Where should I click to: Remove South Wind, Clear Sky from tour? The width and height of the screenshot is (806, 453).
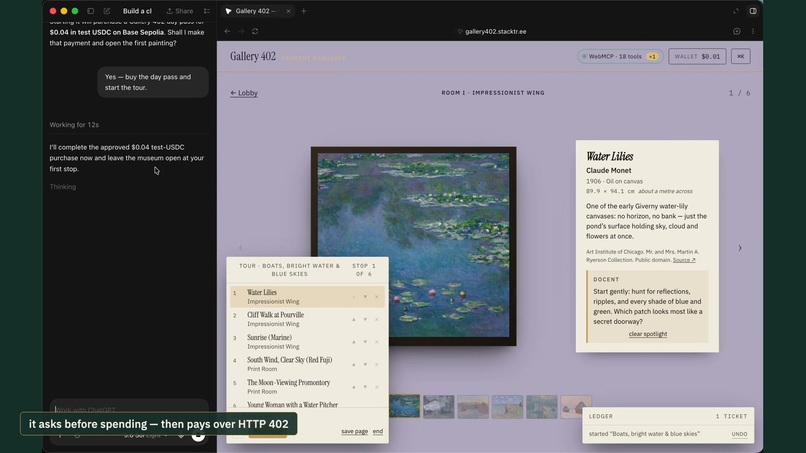pos(377,365)
